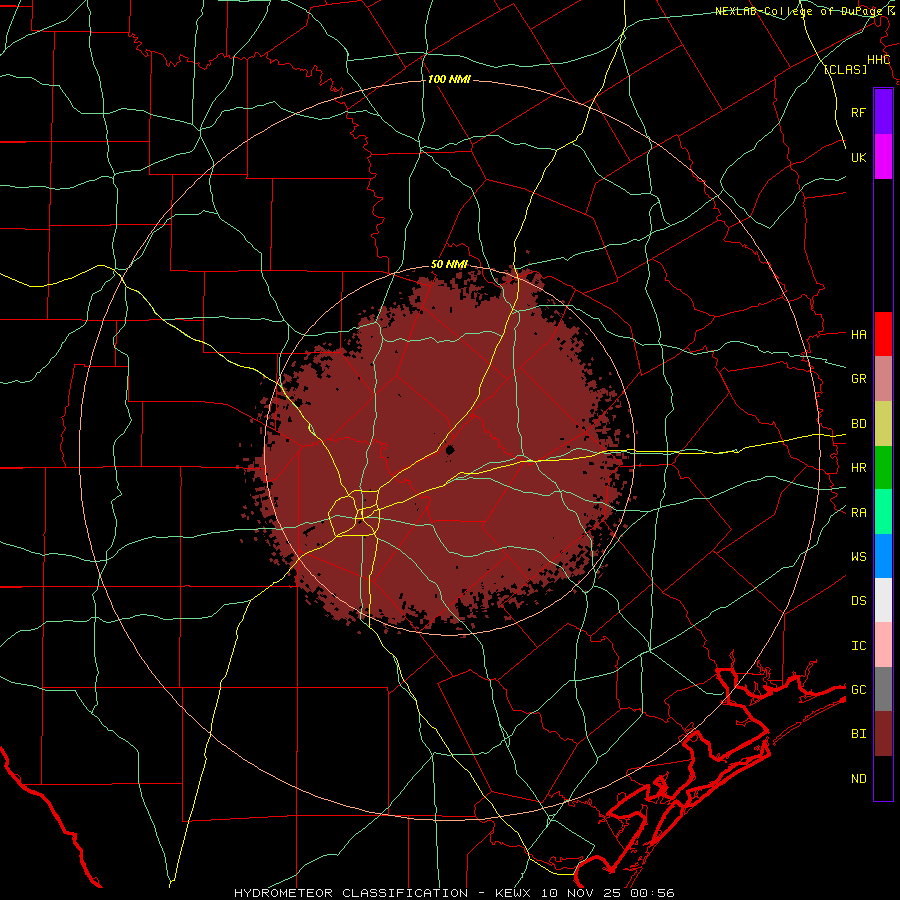900x900 pixels.
Task: Click the blue WS legend swatch
Action: (883, 556)
